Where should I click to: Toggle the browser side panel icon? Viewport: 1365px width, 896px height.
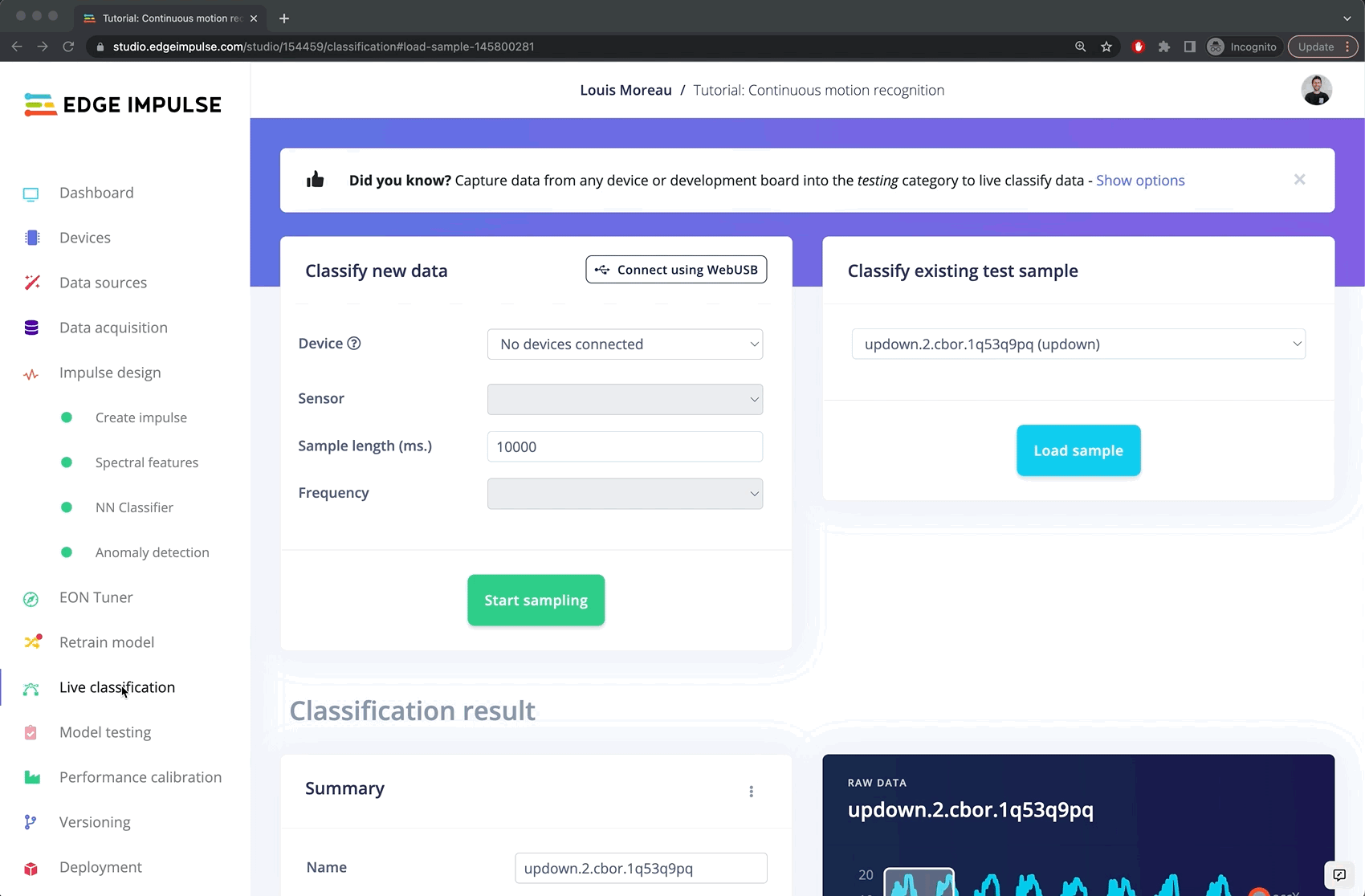pos(1190,47)
